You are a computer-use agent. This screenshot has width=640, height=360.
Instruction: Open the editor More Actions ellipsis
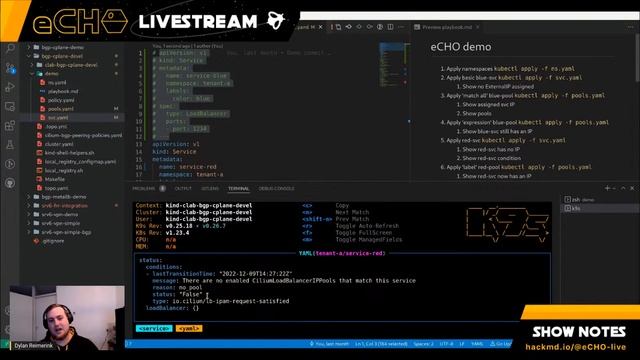pyautogui.click(x=401, y=27)
